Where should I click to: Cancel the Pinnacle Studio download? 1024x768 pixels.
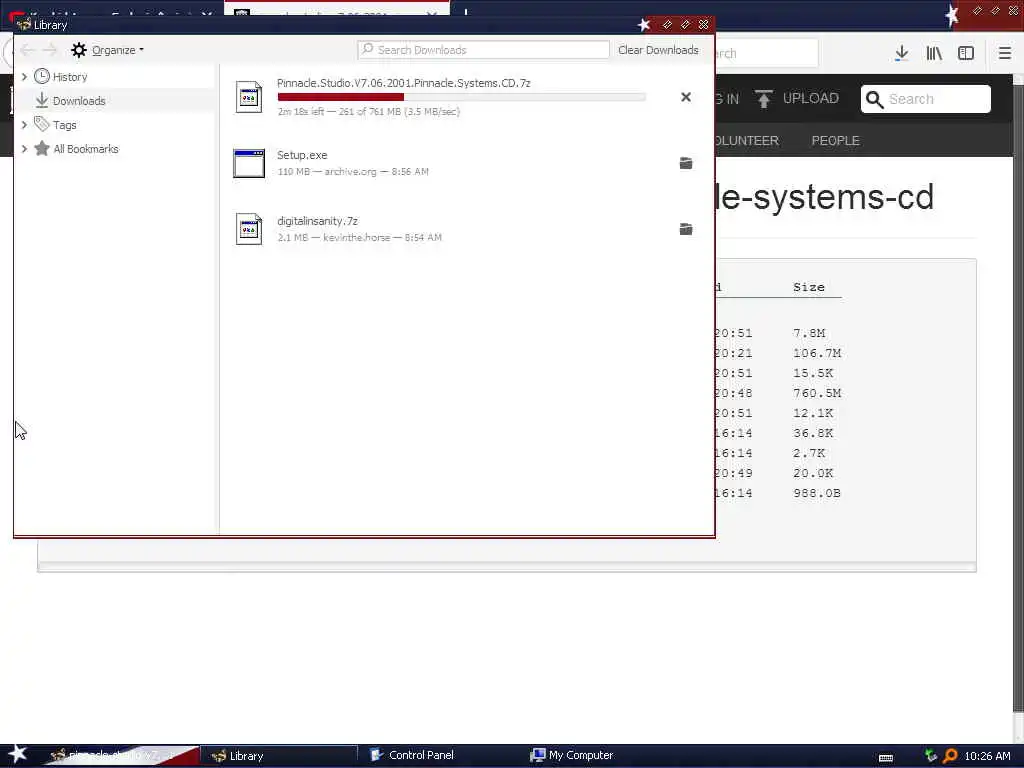click(686, 97)
